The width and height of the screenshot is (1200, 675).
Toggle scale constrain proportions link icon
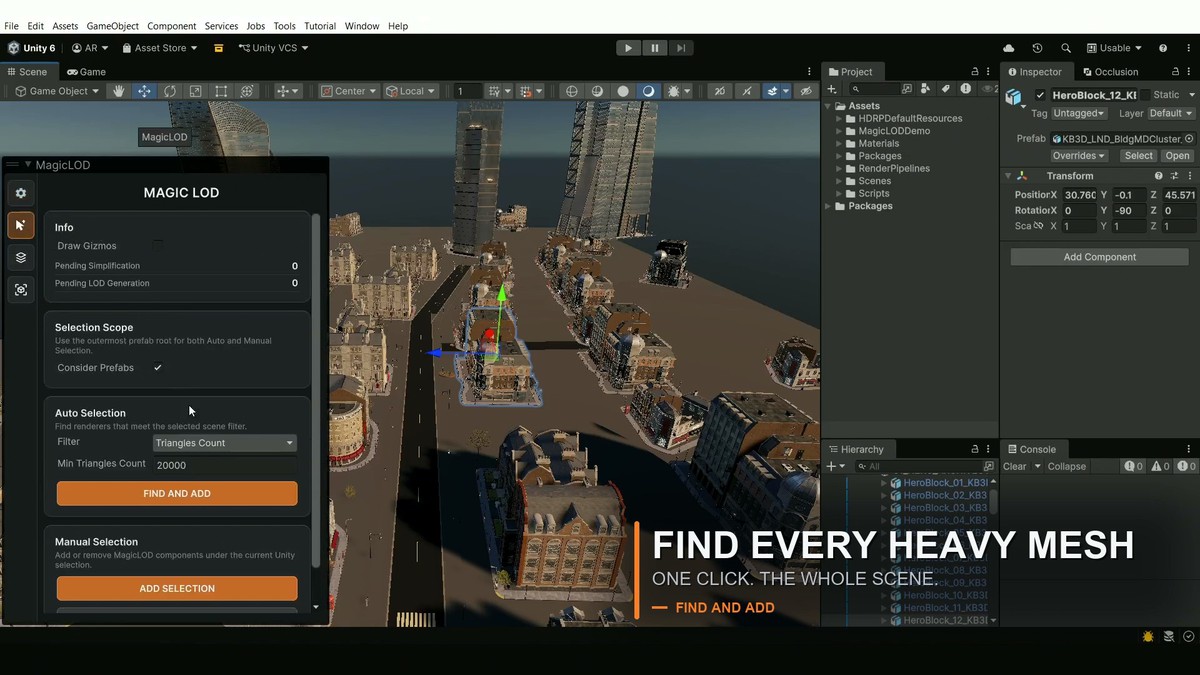point(1038,226)
